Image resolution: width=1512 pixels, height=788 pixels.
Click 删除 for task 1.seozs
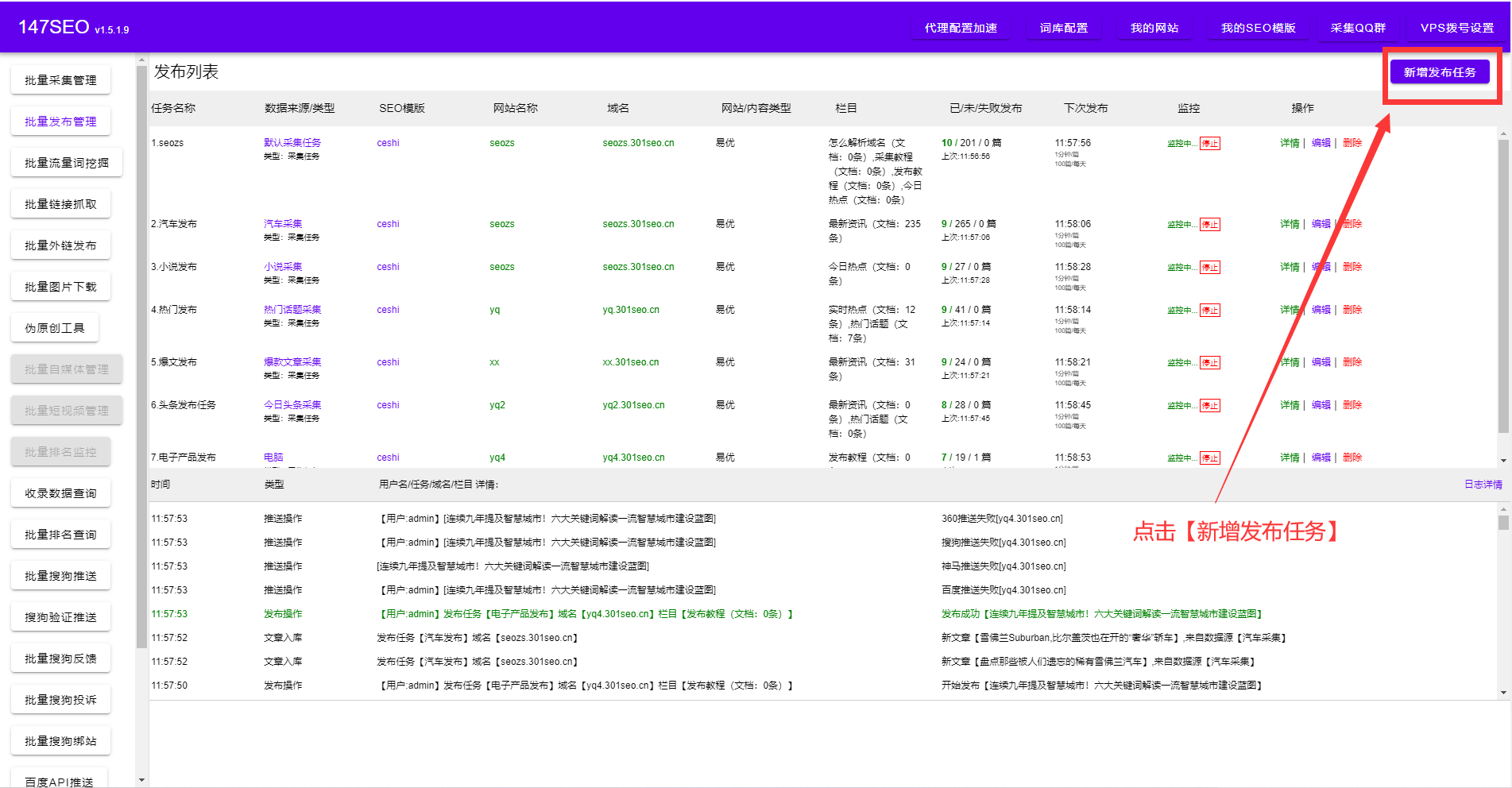(x=1352, y=143)
